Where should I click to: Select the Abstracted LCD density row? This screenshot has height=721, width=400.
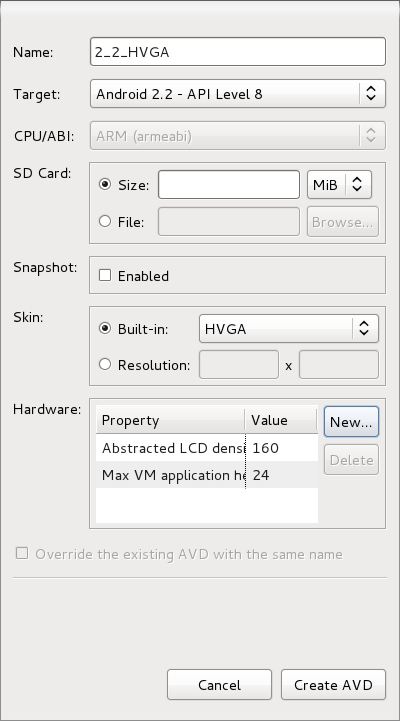coord(207,448)
